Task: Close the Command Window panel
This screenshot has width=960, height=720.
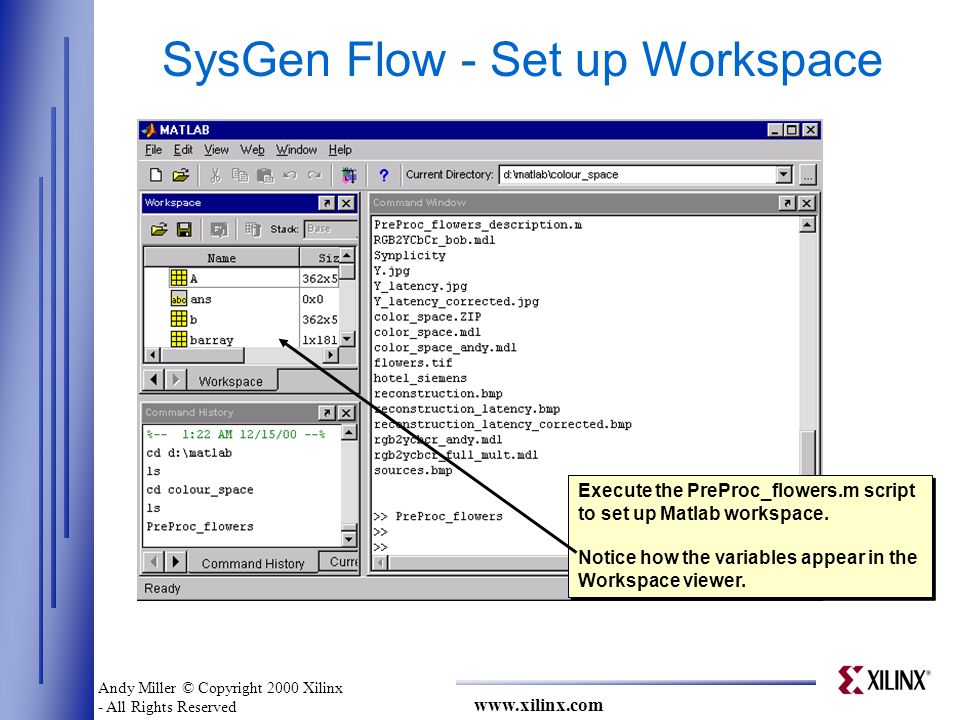Action: [807, 203]
